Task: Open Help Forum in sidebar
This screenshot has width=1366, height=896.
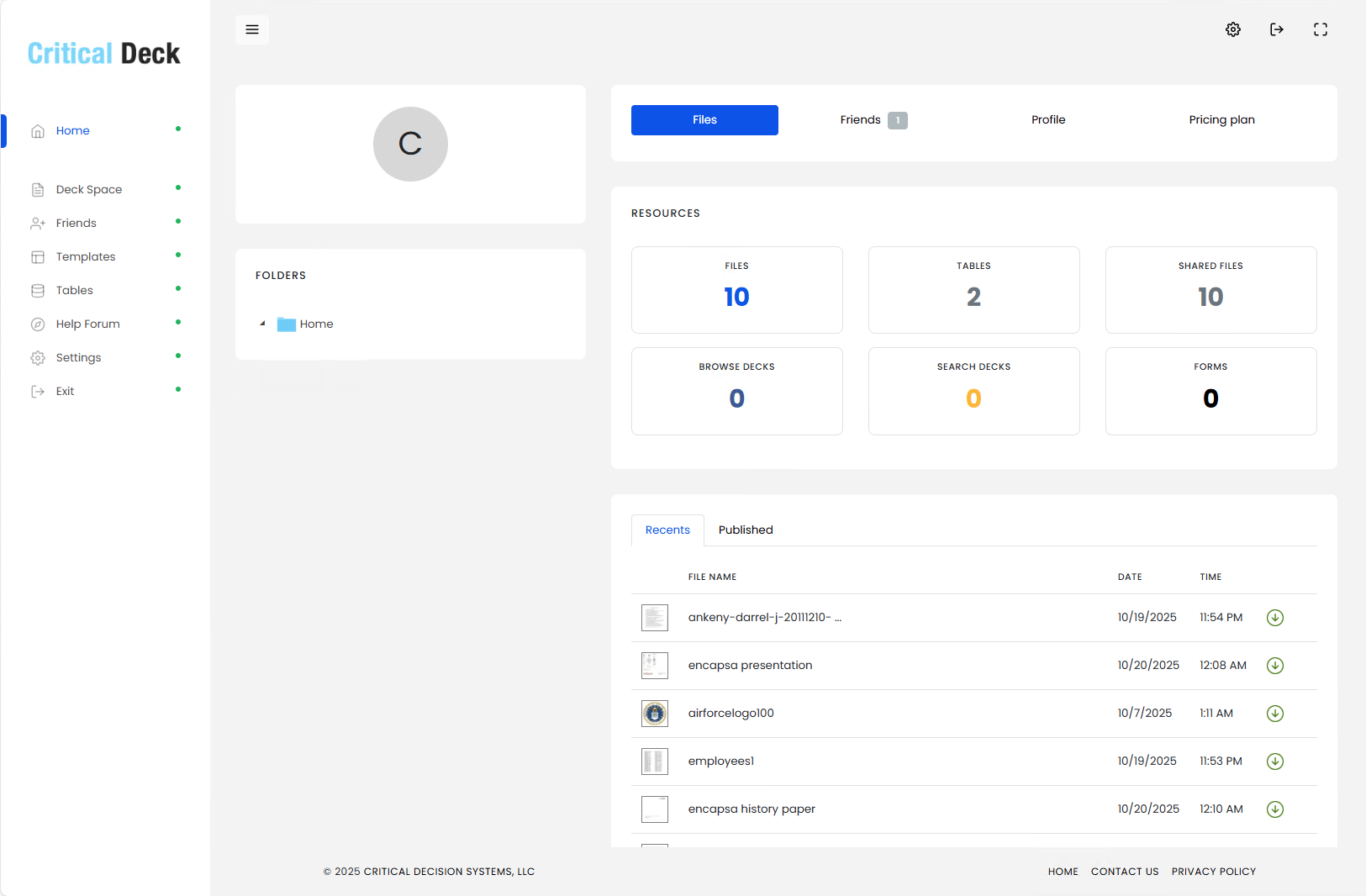Action: tap(88, 324)
